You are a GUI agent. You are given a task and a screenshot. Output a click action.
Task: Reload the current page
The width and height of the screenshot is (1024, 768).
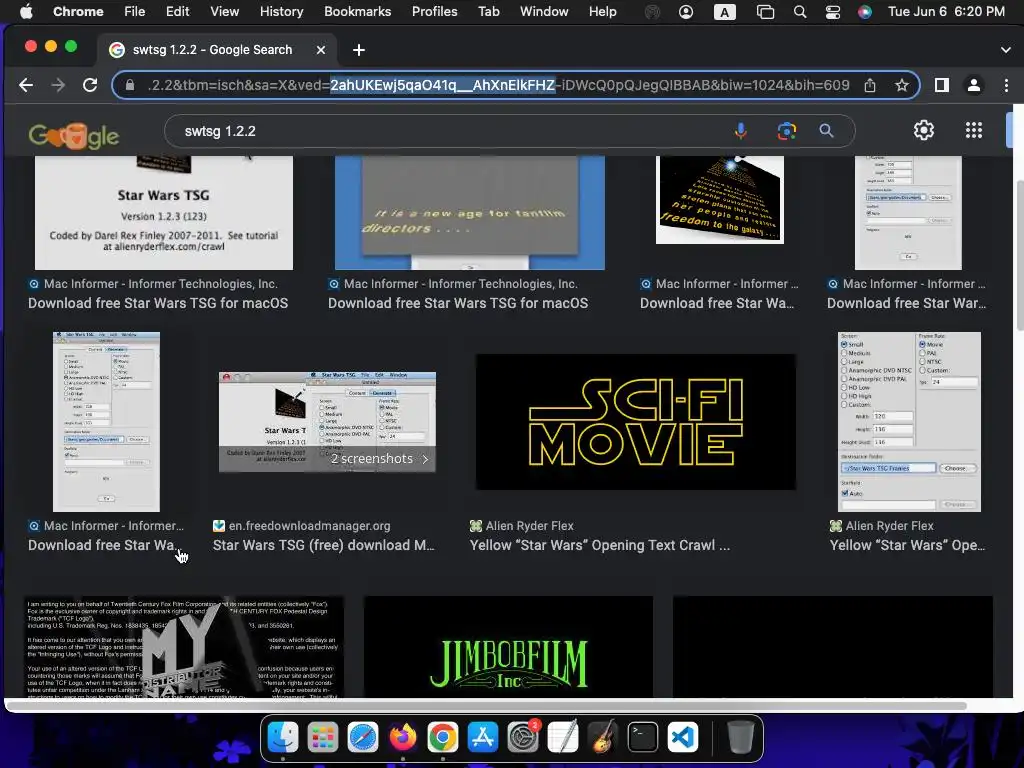tap(90, 85)
